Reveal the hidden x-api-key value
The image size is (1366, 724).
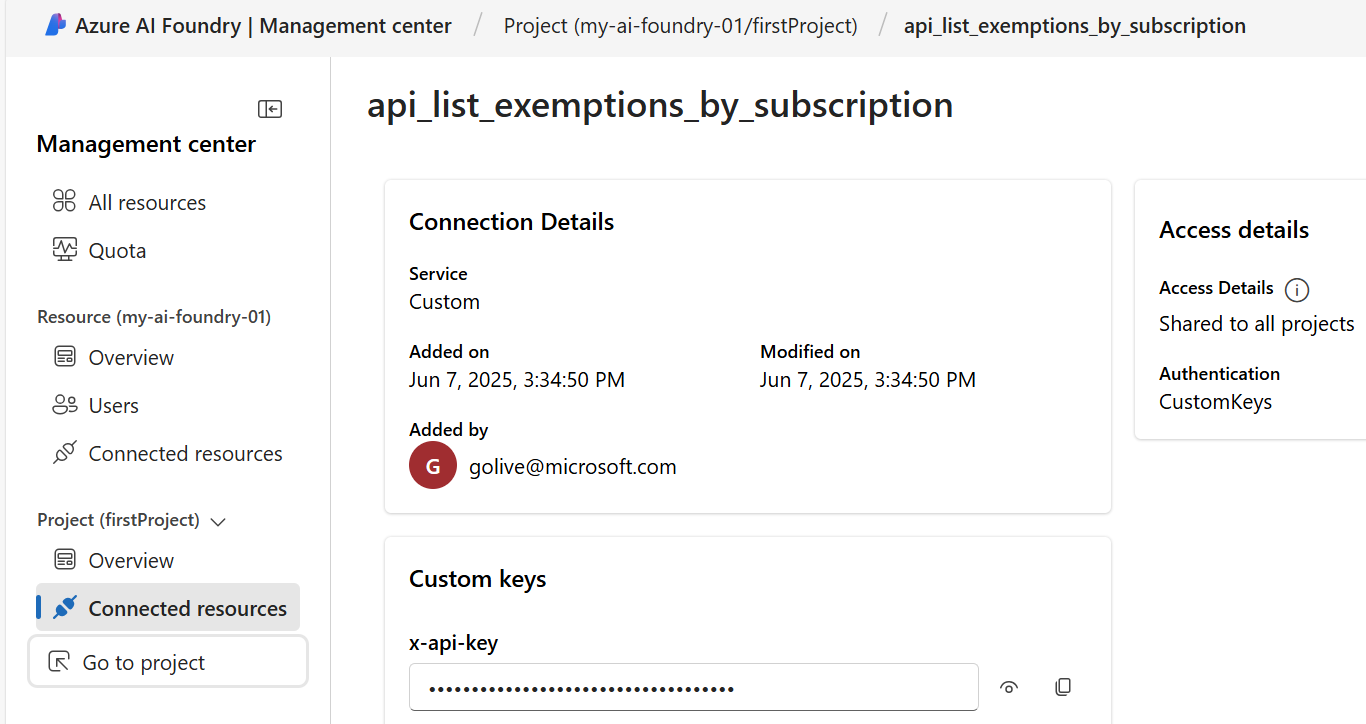[1009, 687]
